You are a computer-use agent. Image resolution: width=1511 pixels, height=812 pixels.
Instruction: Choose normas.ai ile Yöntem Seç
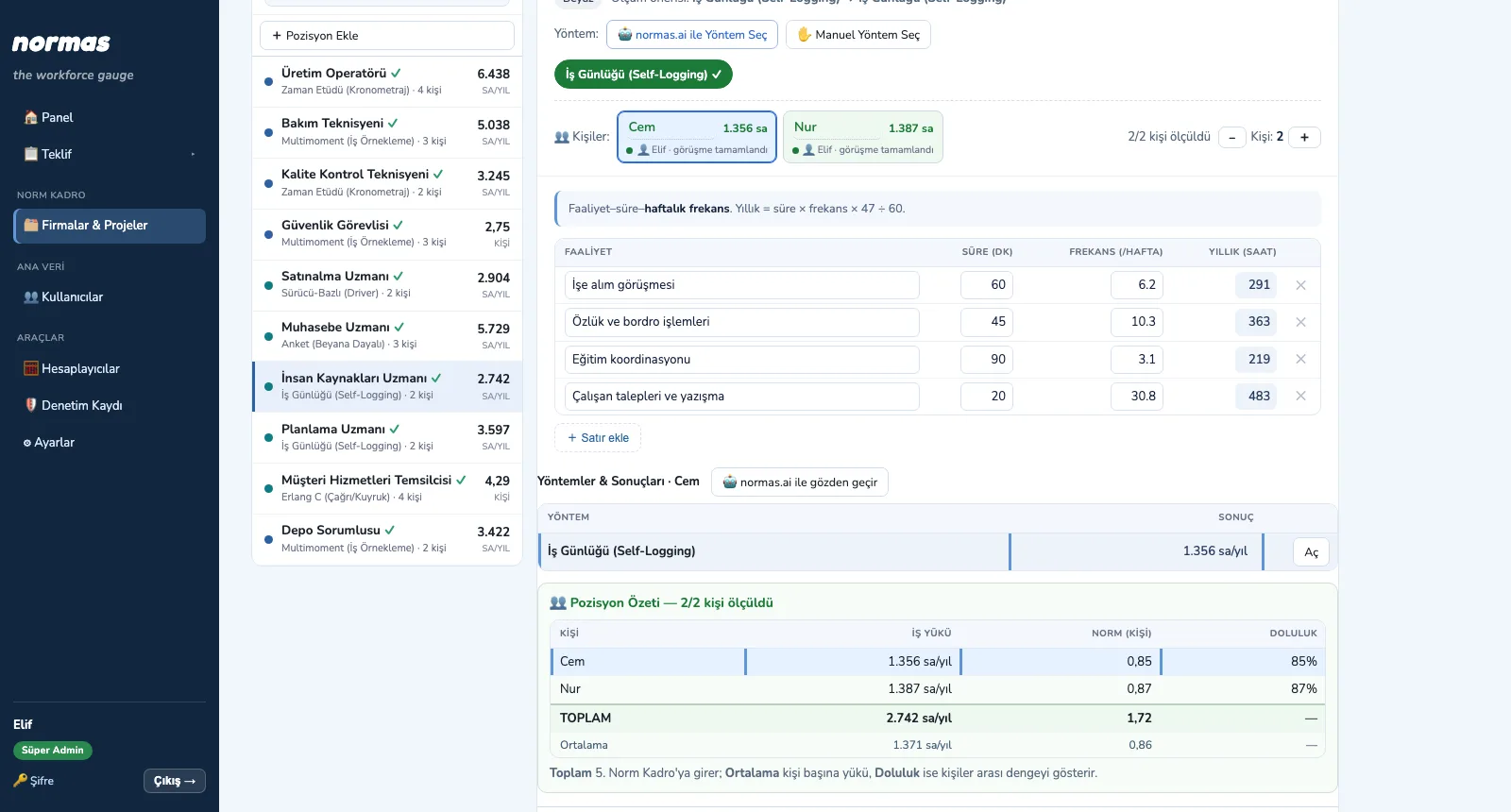692,35
